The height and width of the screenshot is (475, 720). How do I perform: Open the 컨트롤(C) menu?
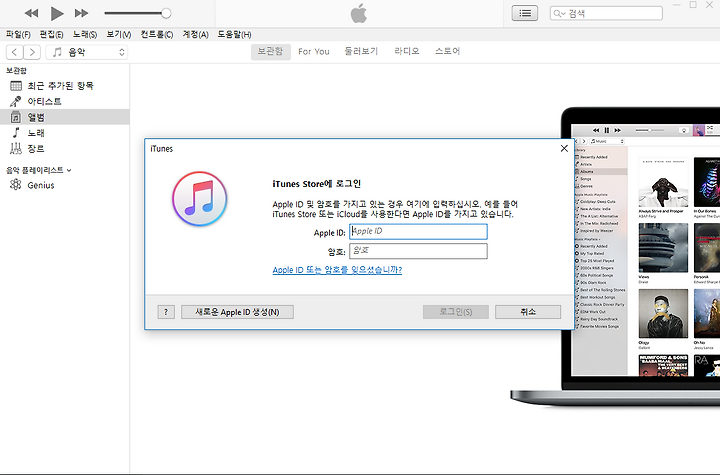(157, 34)
